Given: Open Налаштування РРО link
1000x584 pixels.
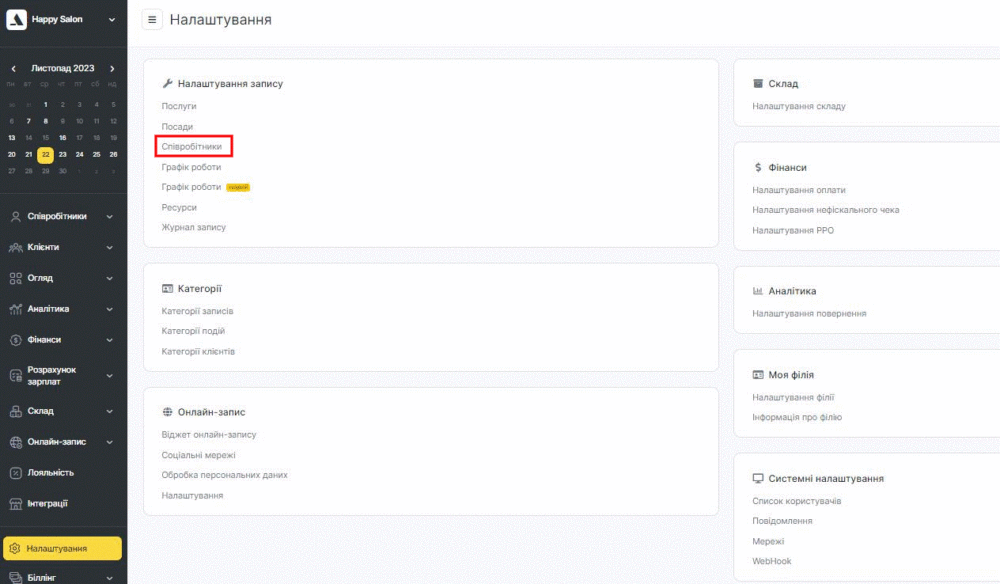Looking at the screenshot, I should coord(793,231).
